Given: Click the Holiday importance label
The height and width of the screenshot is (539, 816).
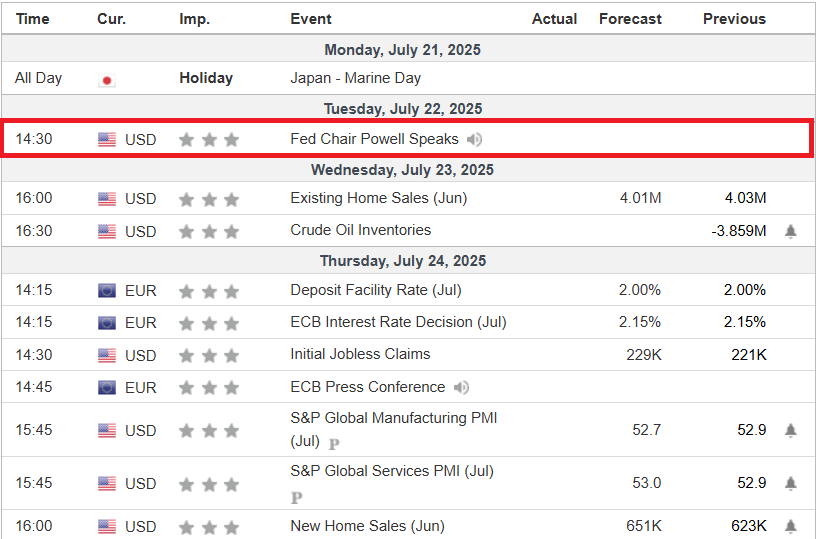Looking at the screenshot, I should [x=206, y=78].
